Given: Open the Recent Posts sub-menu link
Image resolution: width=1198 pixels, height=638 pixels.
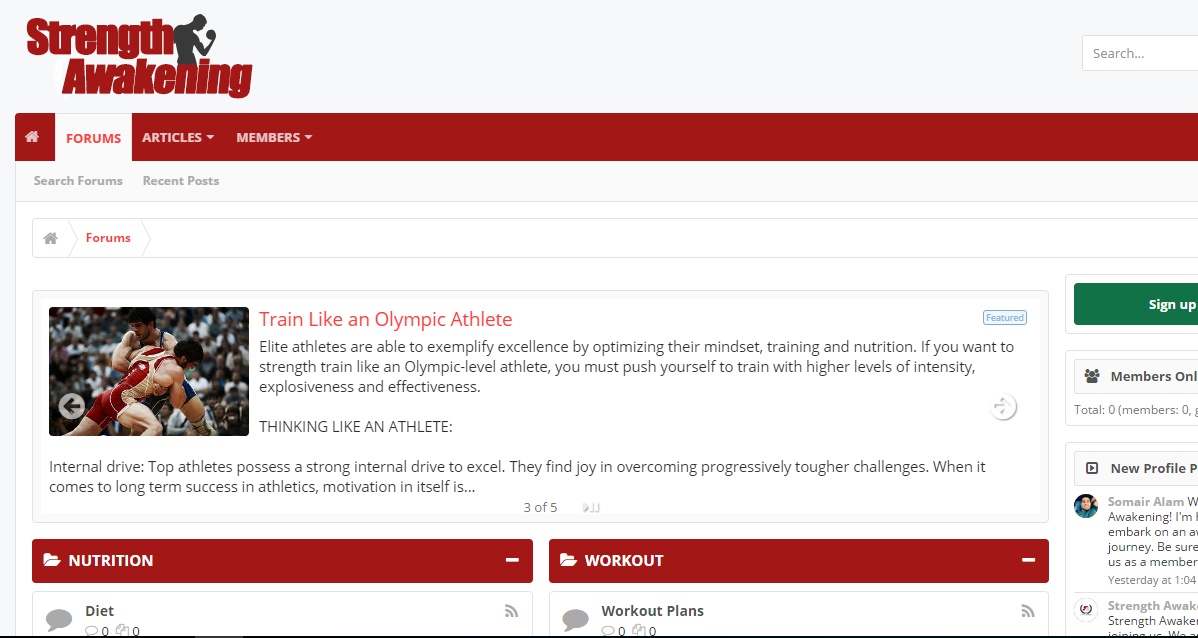Looking at the screenshot, I should point(181,181).
